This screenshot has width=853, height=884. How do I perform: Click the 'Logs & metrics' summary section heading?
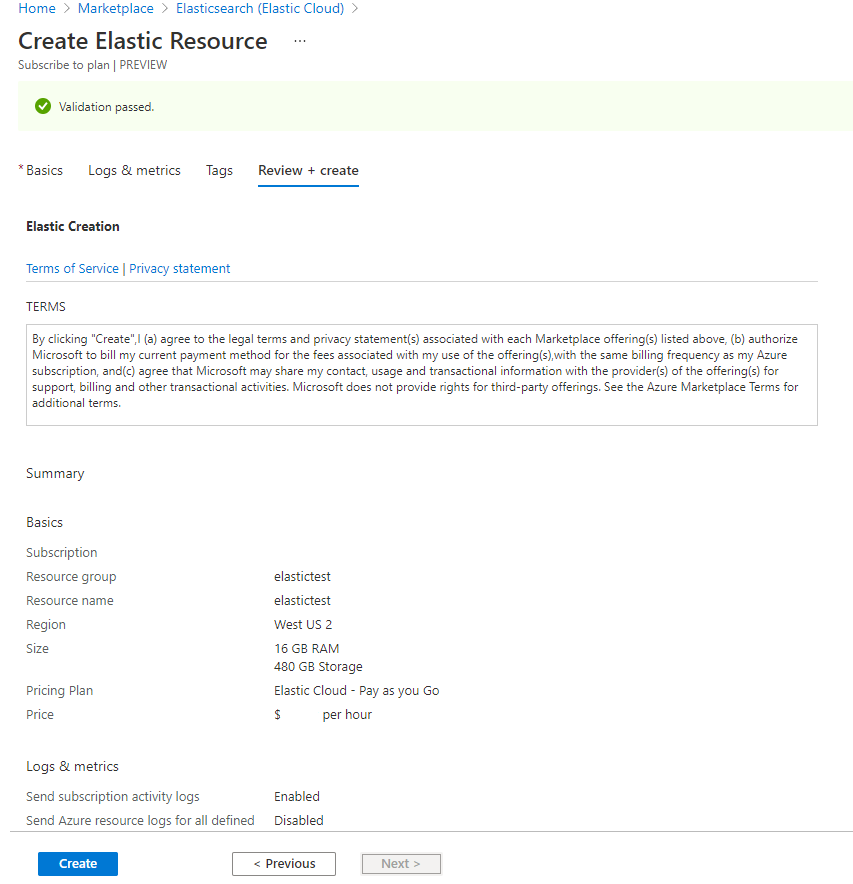(x=72, y=766)
